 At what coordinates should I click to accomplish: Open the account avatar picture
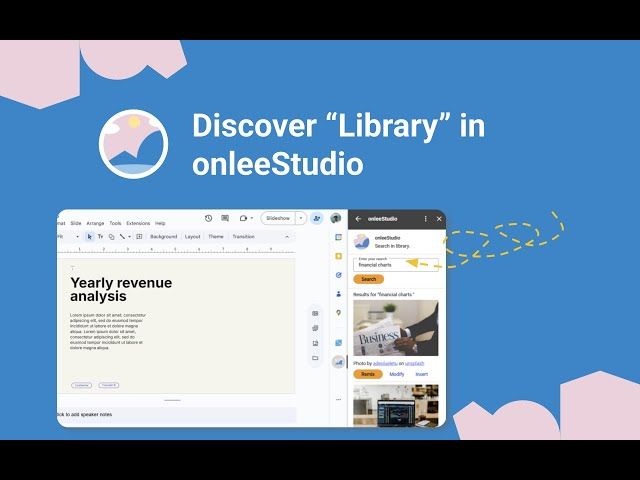[x=336, y=218]
